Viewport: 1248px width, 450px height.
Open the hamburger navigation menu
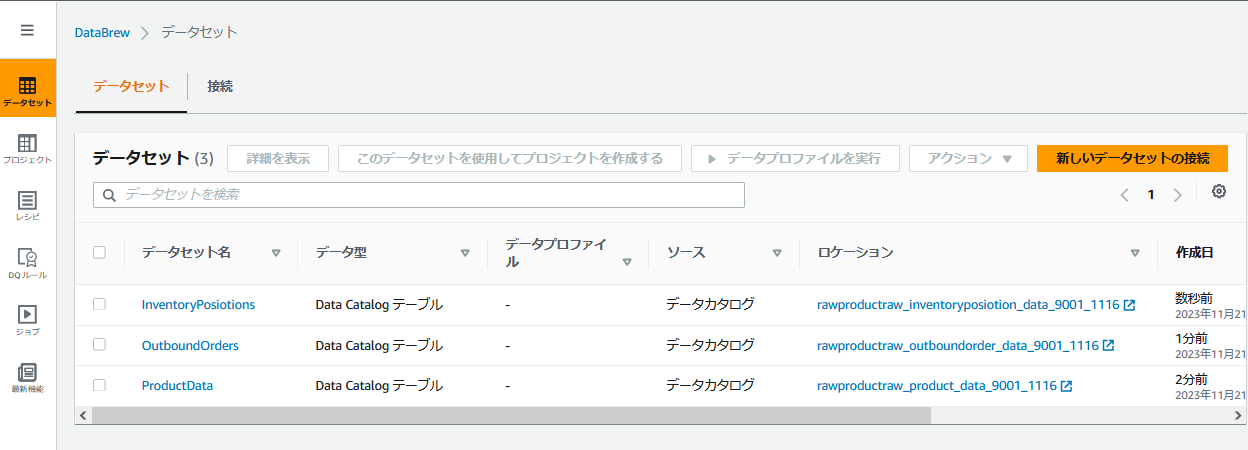tap(27, 30)
